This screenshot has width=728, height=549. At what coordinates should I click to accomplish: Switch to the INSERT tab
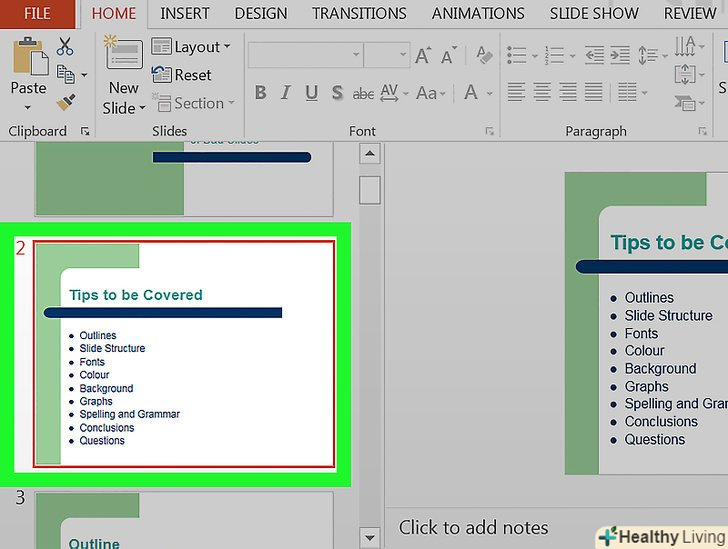click(x=185, y=14)
